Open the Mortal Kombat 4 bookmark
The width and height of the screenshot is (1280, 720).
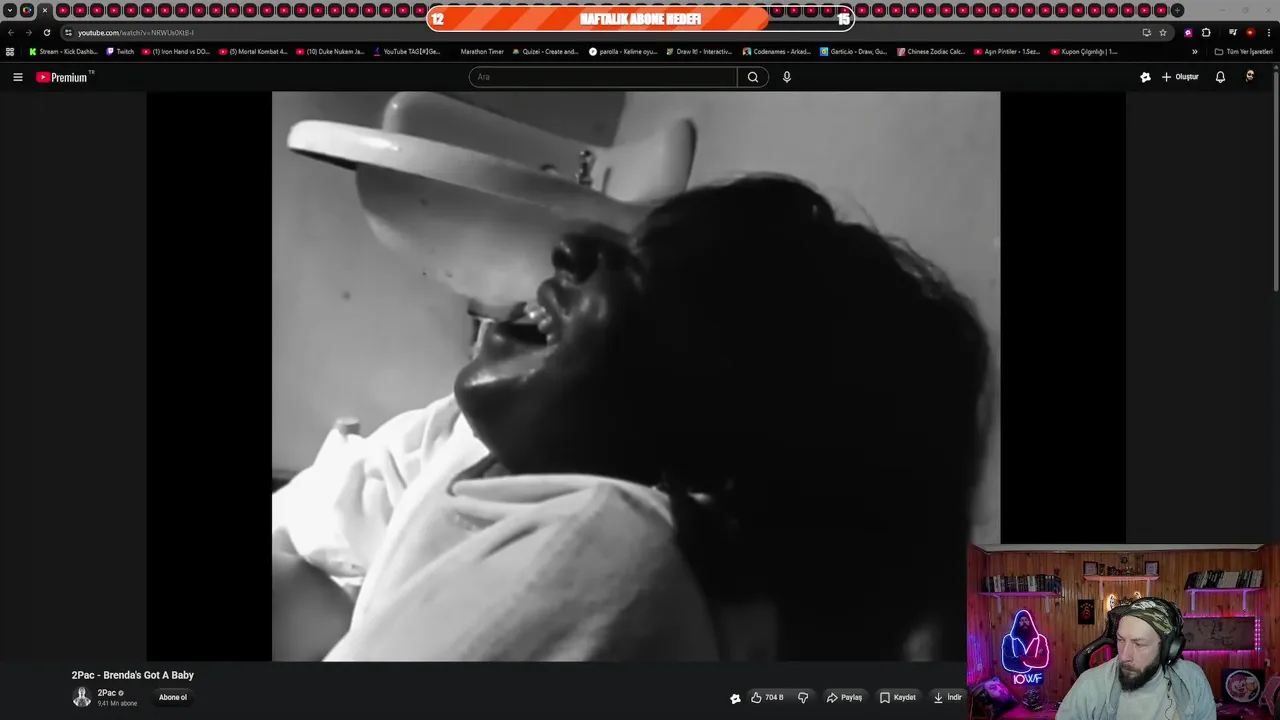pos(253,52)
